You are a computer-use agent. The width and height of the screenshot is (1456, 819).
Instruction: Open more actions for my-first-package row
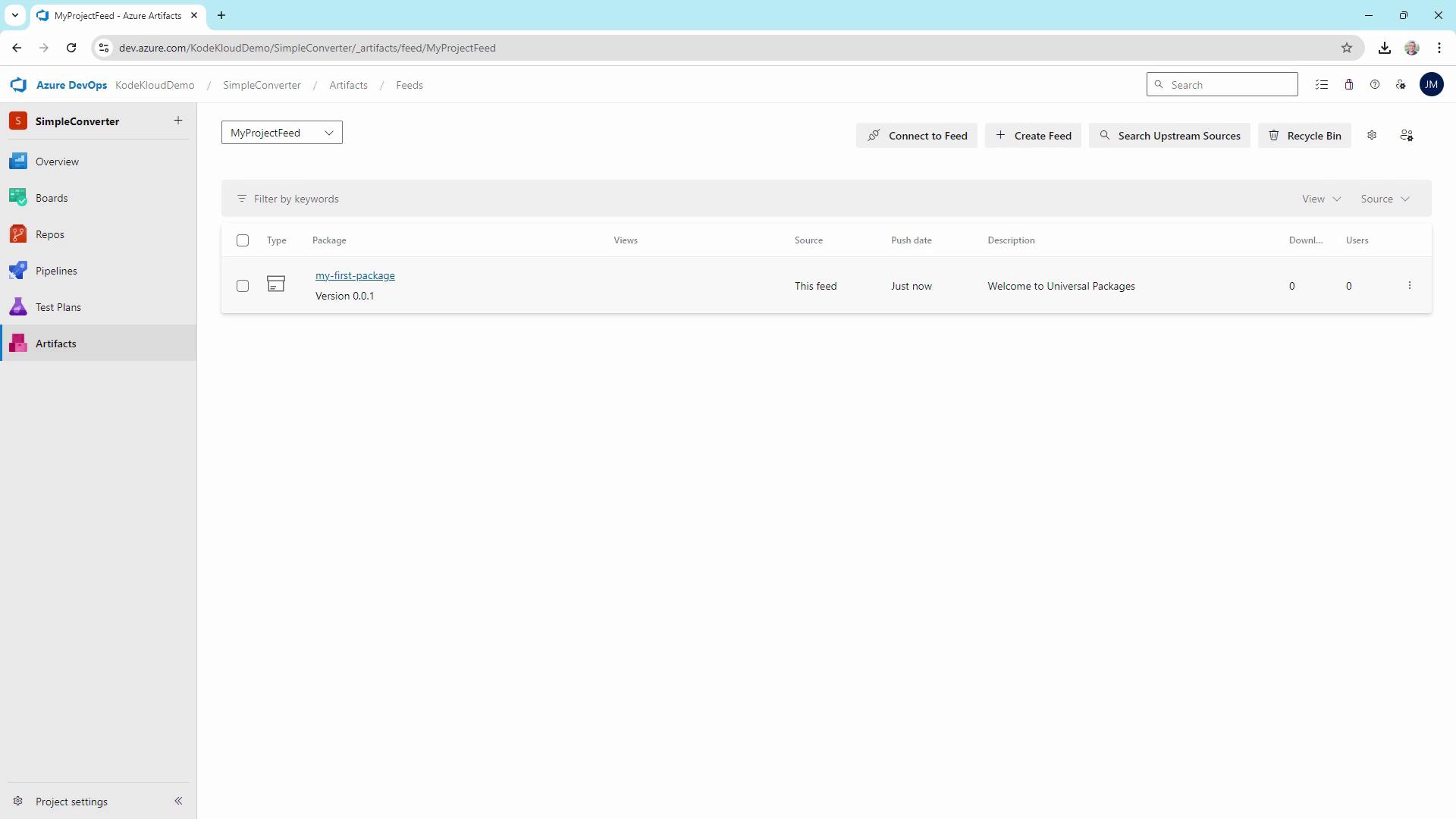coord(1410,286)
